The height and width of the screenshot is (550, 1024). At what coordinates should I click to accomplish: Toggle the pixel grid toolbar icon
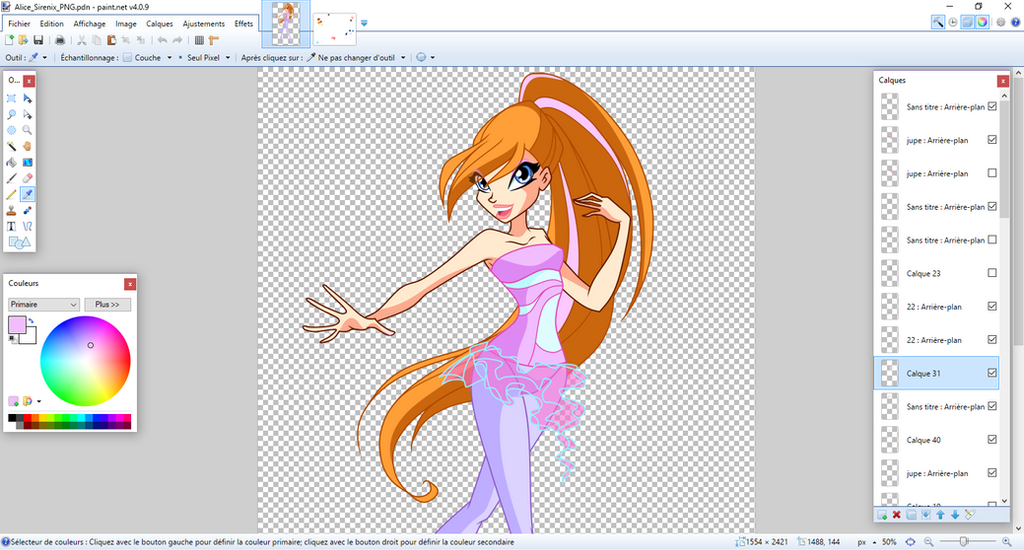(x=199, y=40)
